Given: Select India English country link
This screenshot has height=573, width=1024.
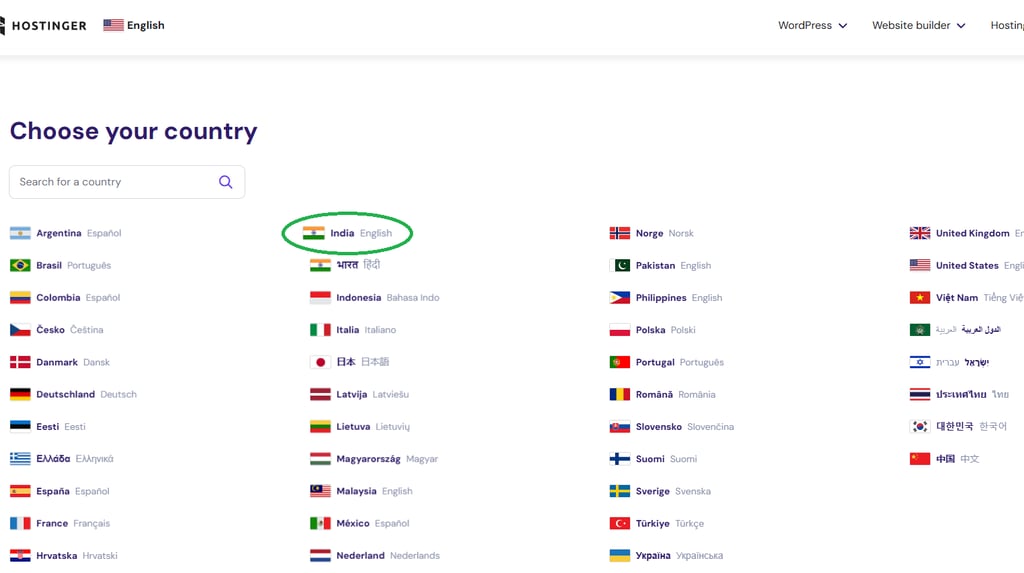Looking at the screenshot, I should pos(347,233).
